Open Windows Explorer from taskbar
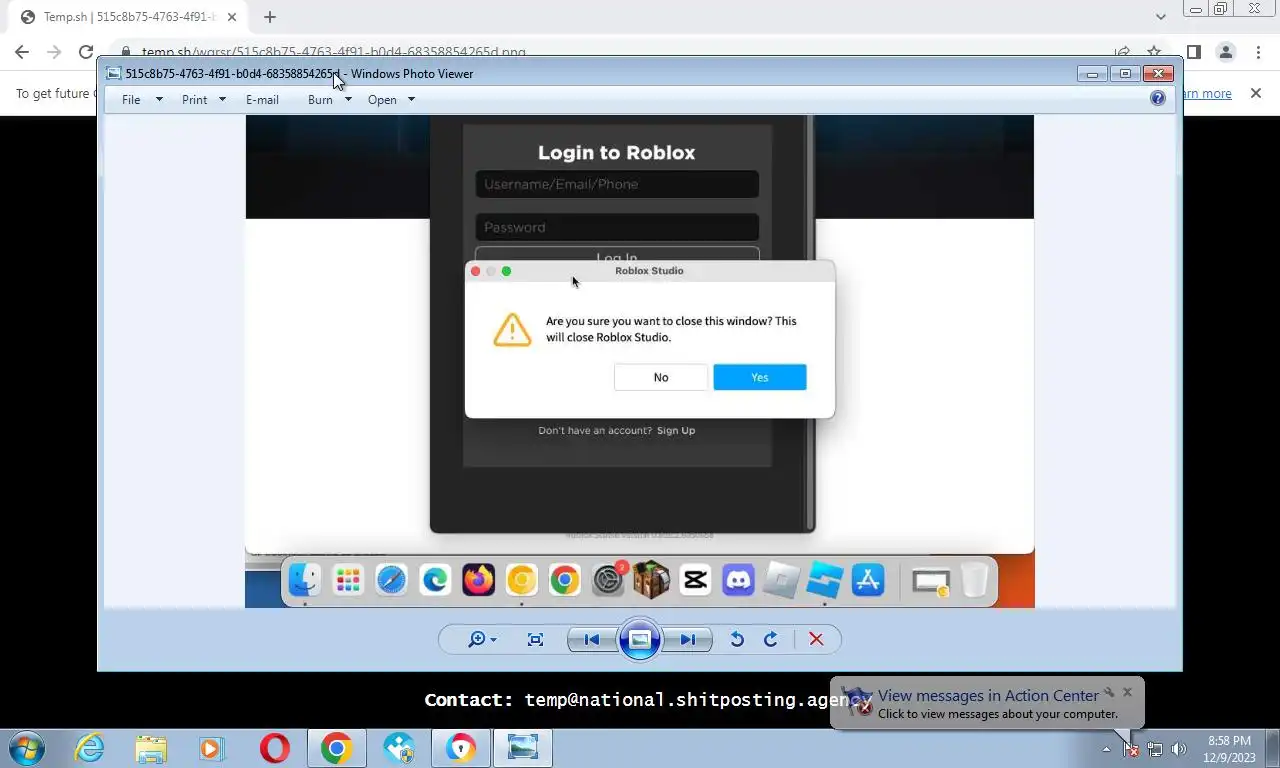The height and width of the screenshot is (768, 1280). (151, 748)
